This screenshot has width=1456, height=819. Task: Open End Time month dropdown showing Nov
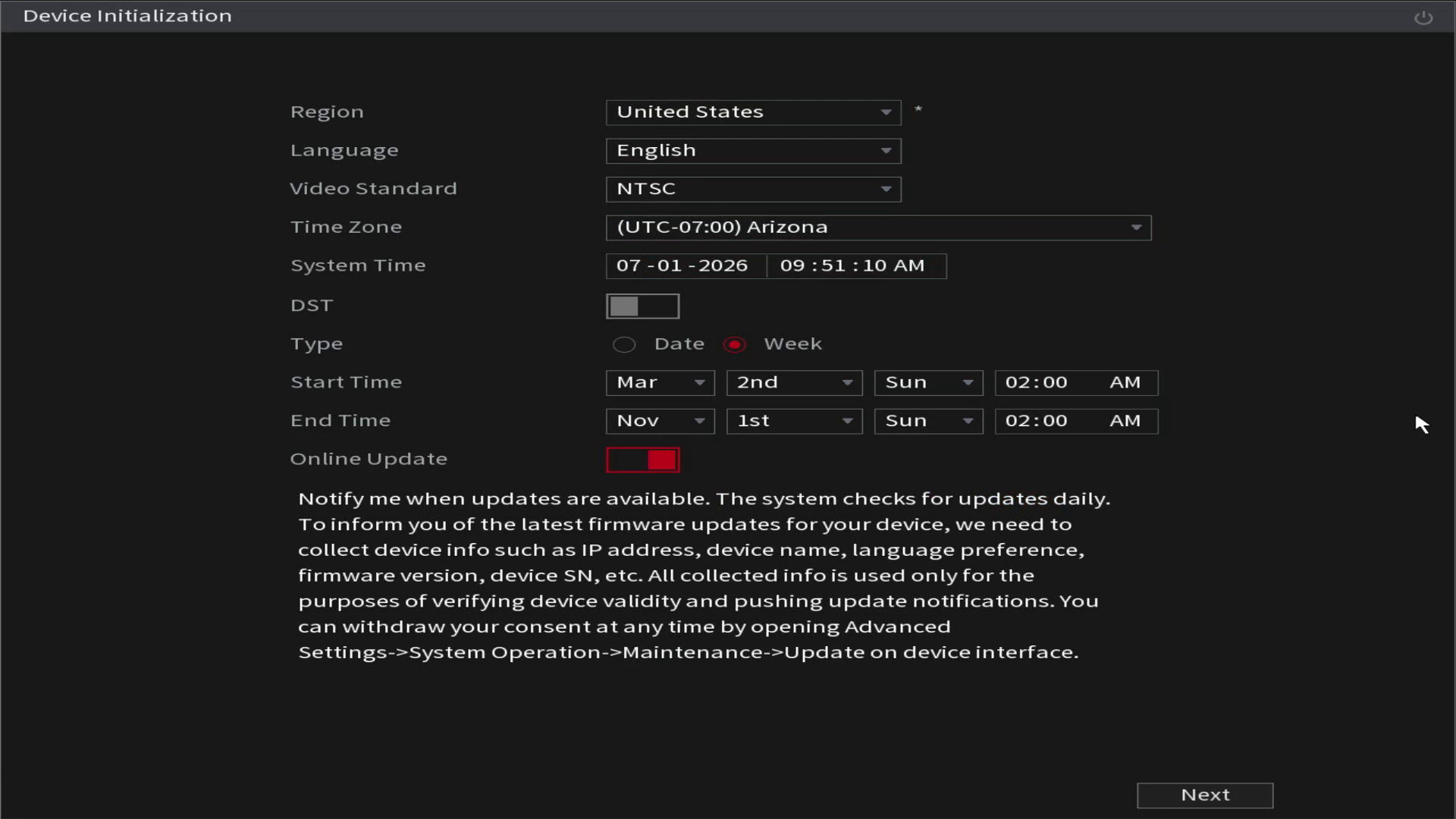pyautogui.click(x=660, y=421)
